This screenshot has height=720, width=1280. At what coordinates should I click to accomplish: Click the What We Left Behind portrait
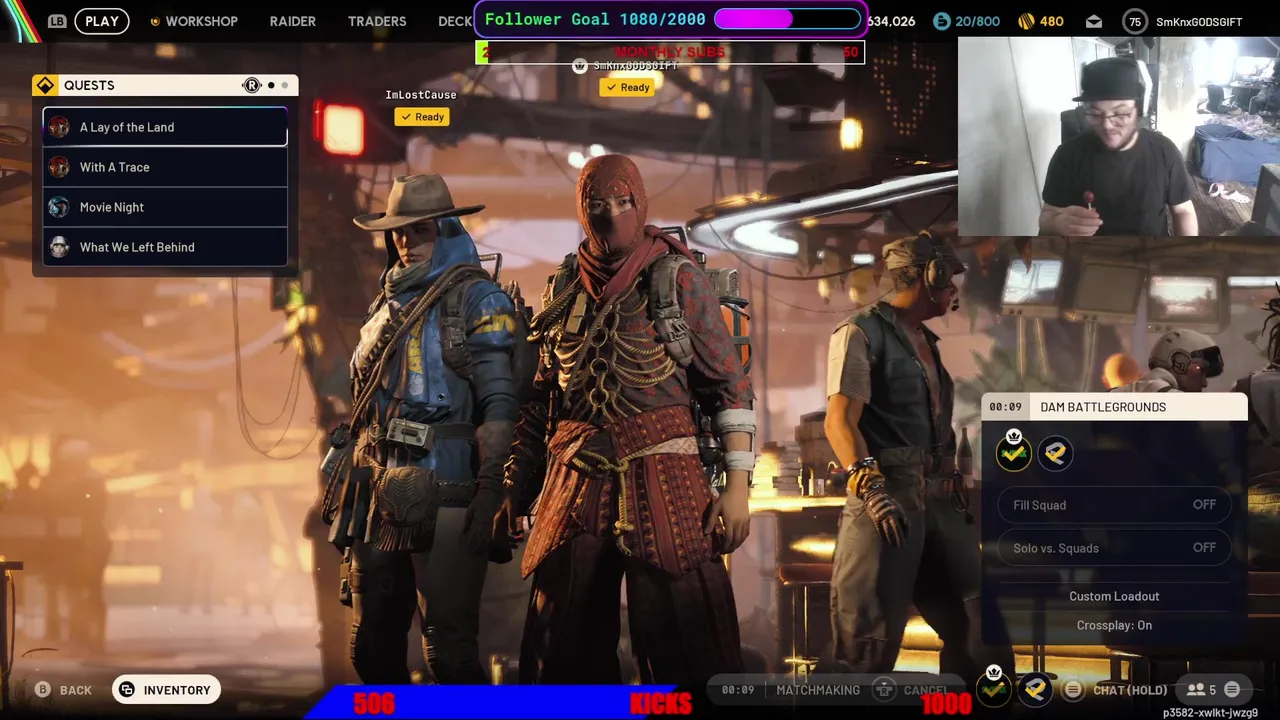pos(59,247)
